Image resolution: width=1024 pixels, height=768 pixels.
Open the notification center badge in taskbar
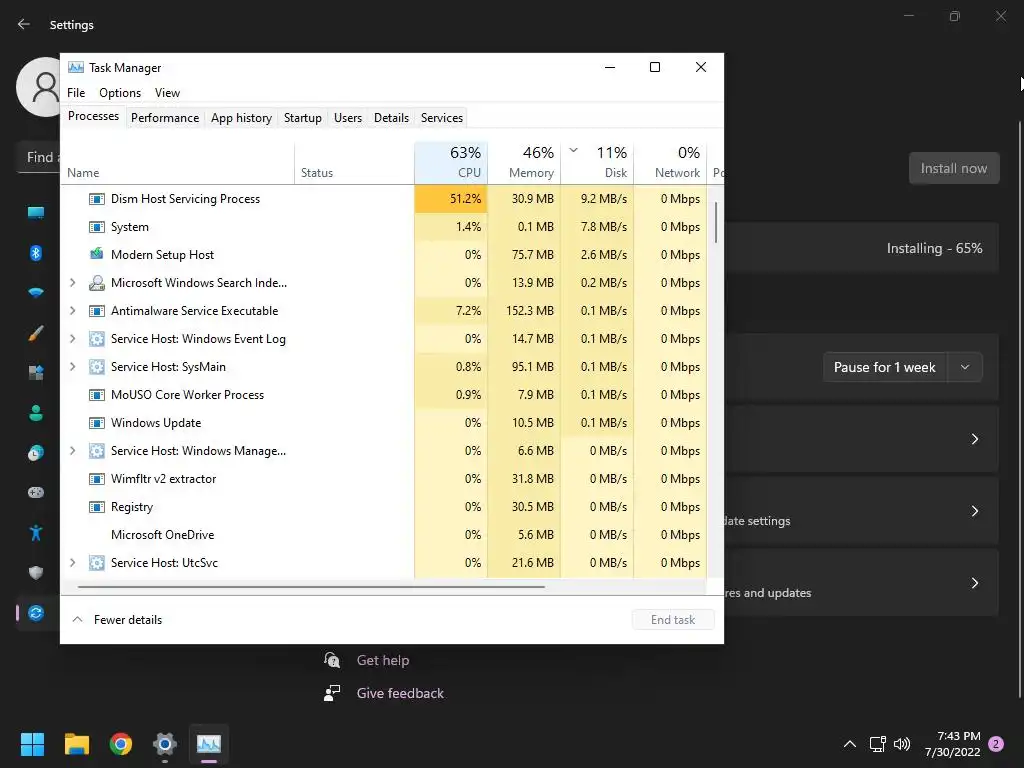(x=996, y=744)
